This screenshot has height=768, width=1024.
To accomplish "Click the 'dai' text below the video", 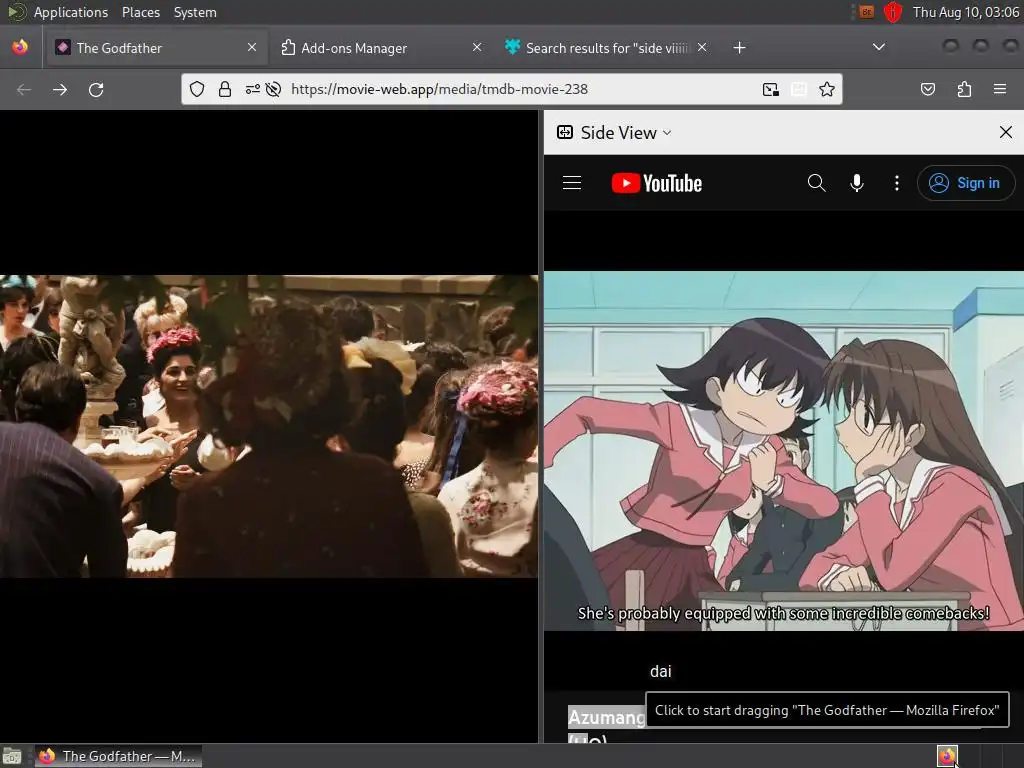I will (x=660, y=671).
